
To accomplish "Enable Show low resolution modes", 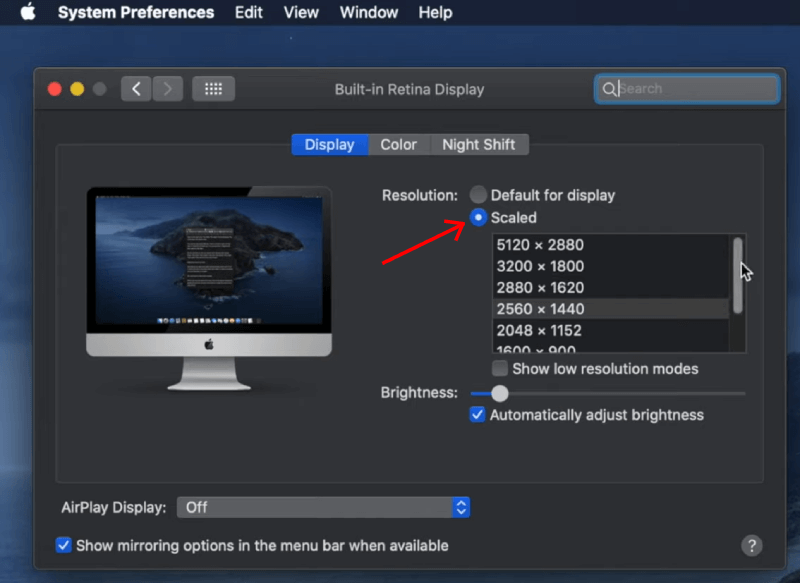I will coord(497,368).
